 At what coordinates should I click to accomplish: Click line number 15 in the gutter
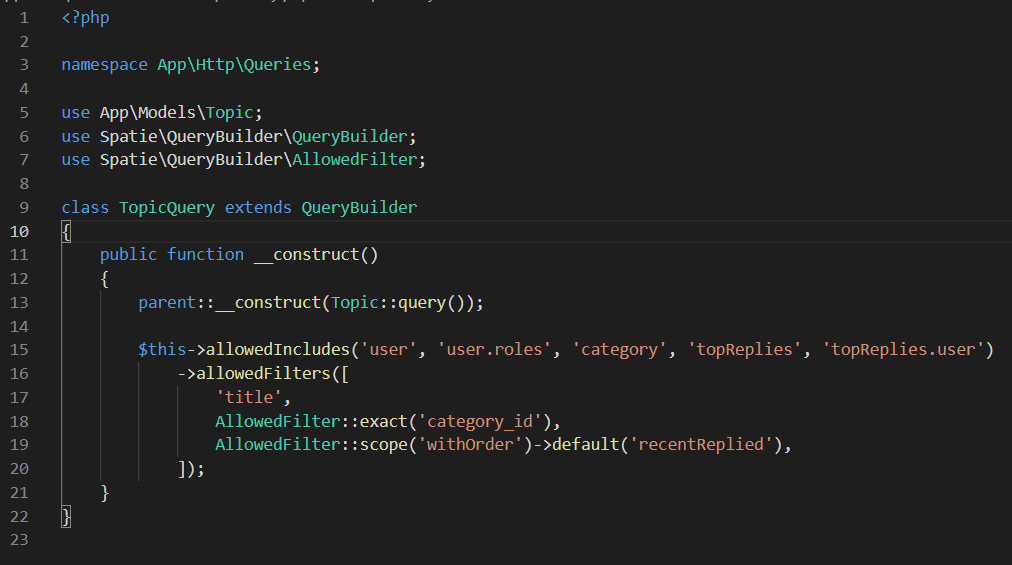tap(19, 349)
